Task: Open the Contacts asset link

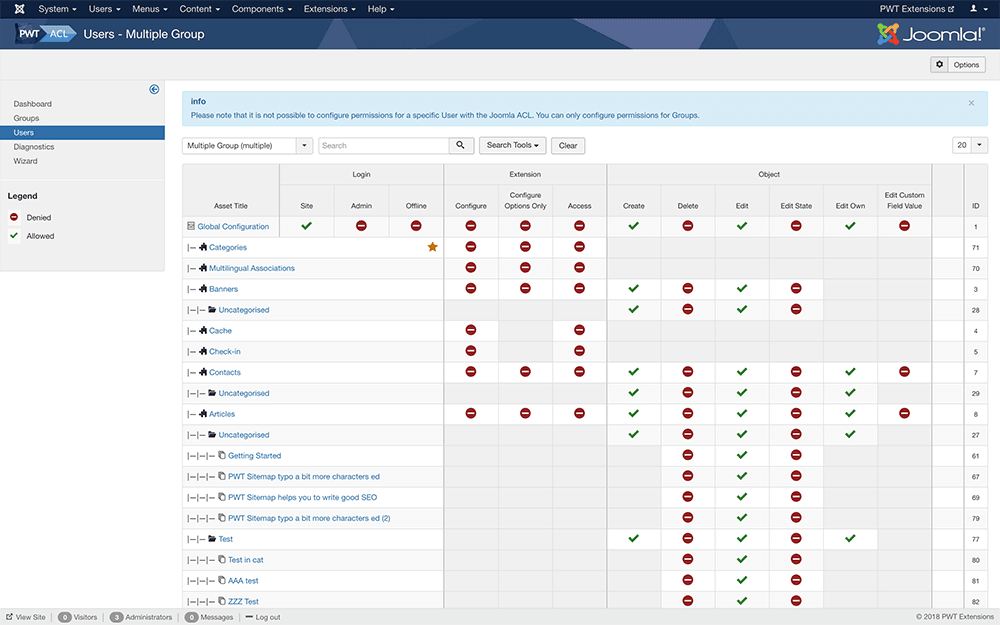Action: [224, 372]
